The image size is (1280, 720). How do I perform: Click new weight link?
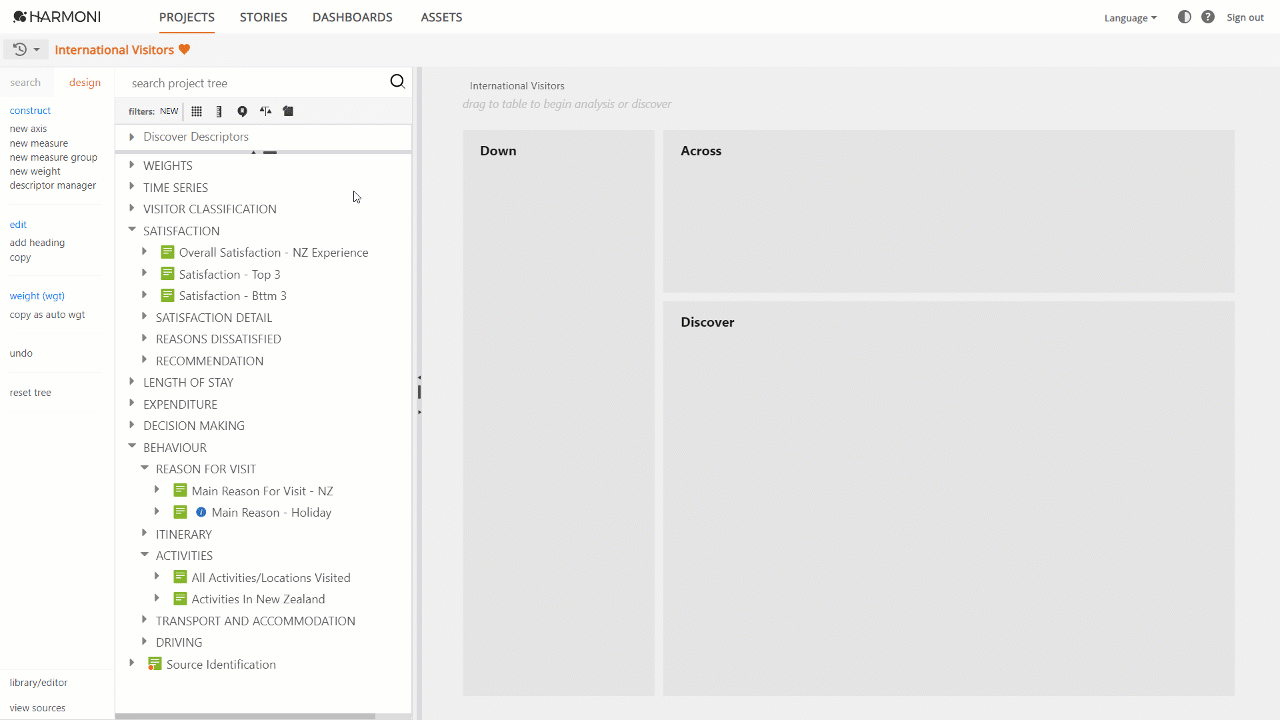pos(35,171)
